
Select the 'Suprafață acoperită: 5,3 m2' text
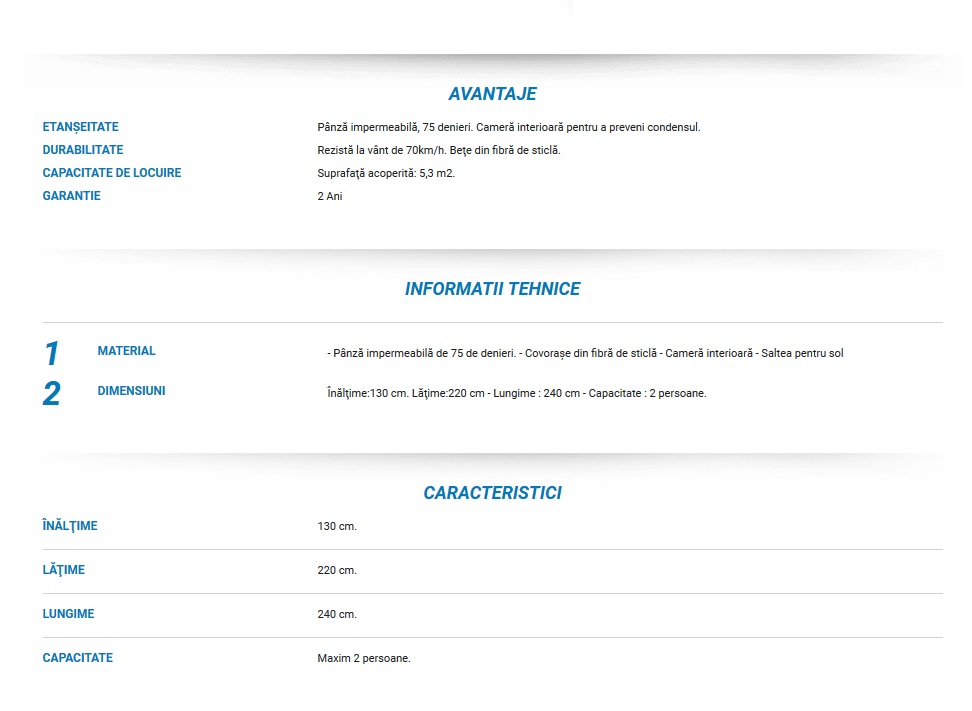pyautogui.click(x=386, y=174)
